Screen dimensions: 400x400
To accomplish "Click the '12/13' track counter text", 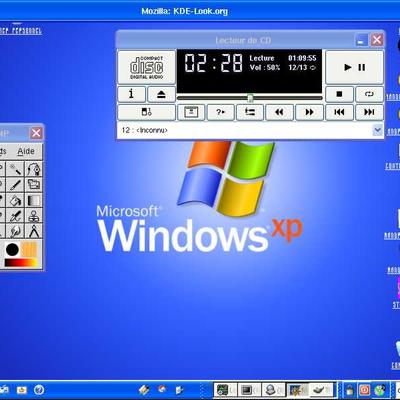I will (298, 68).
